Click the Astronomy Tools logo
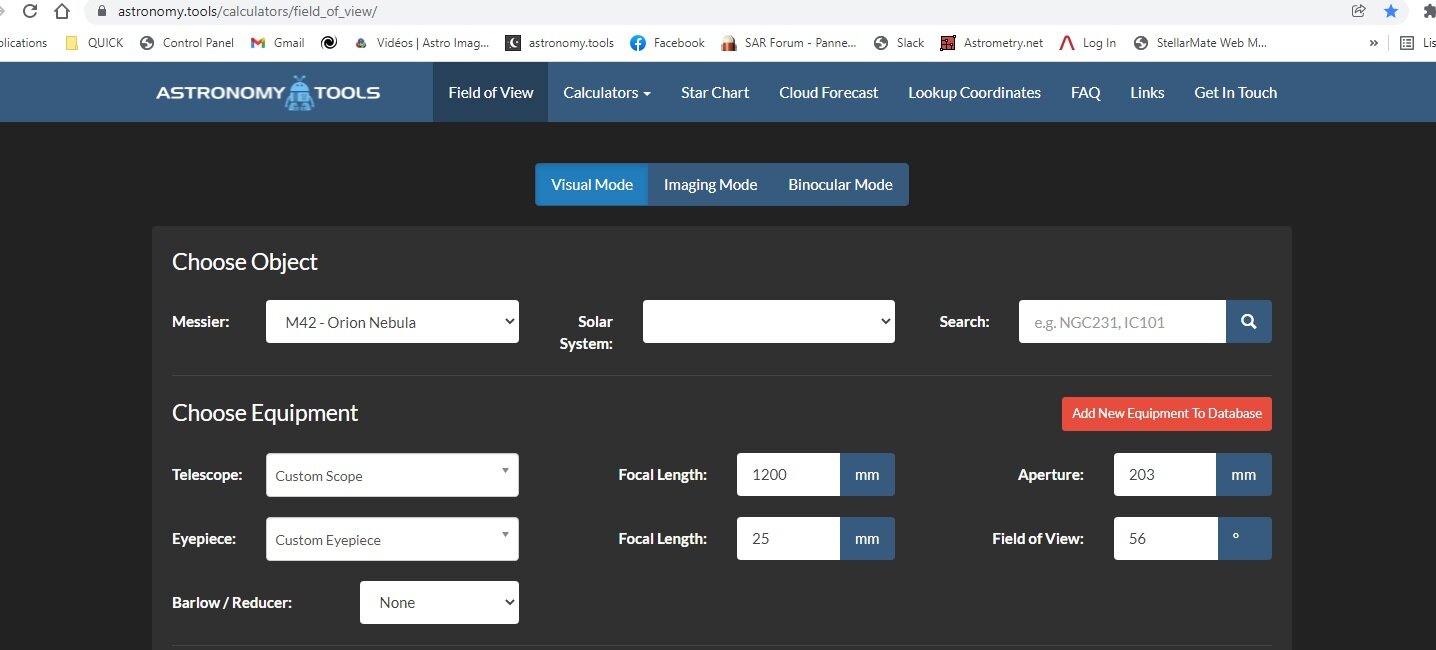The width and height of the screenshot is (1436, 650). click(268, 92)
